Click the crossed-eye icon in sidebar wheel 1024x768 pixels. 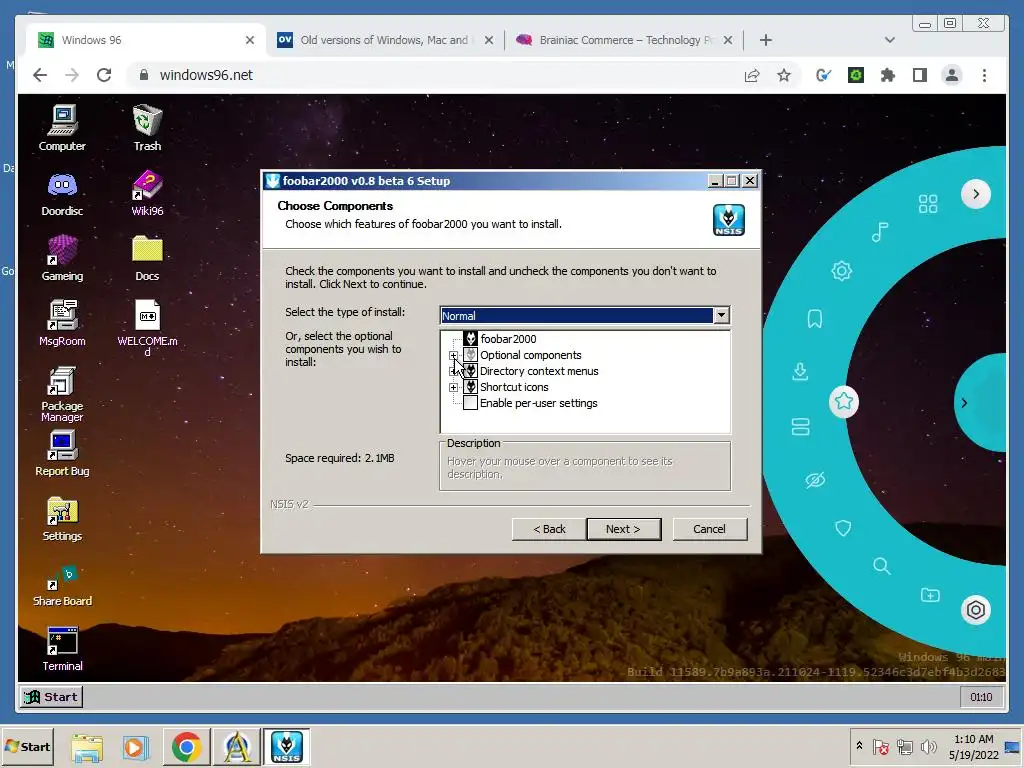[x=814, y=481]
